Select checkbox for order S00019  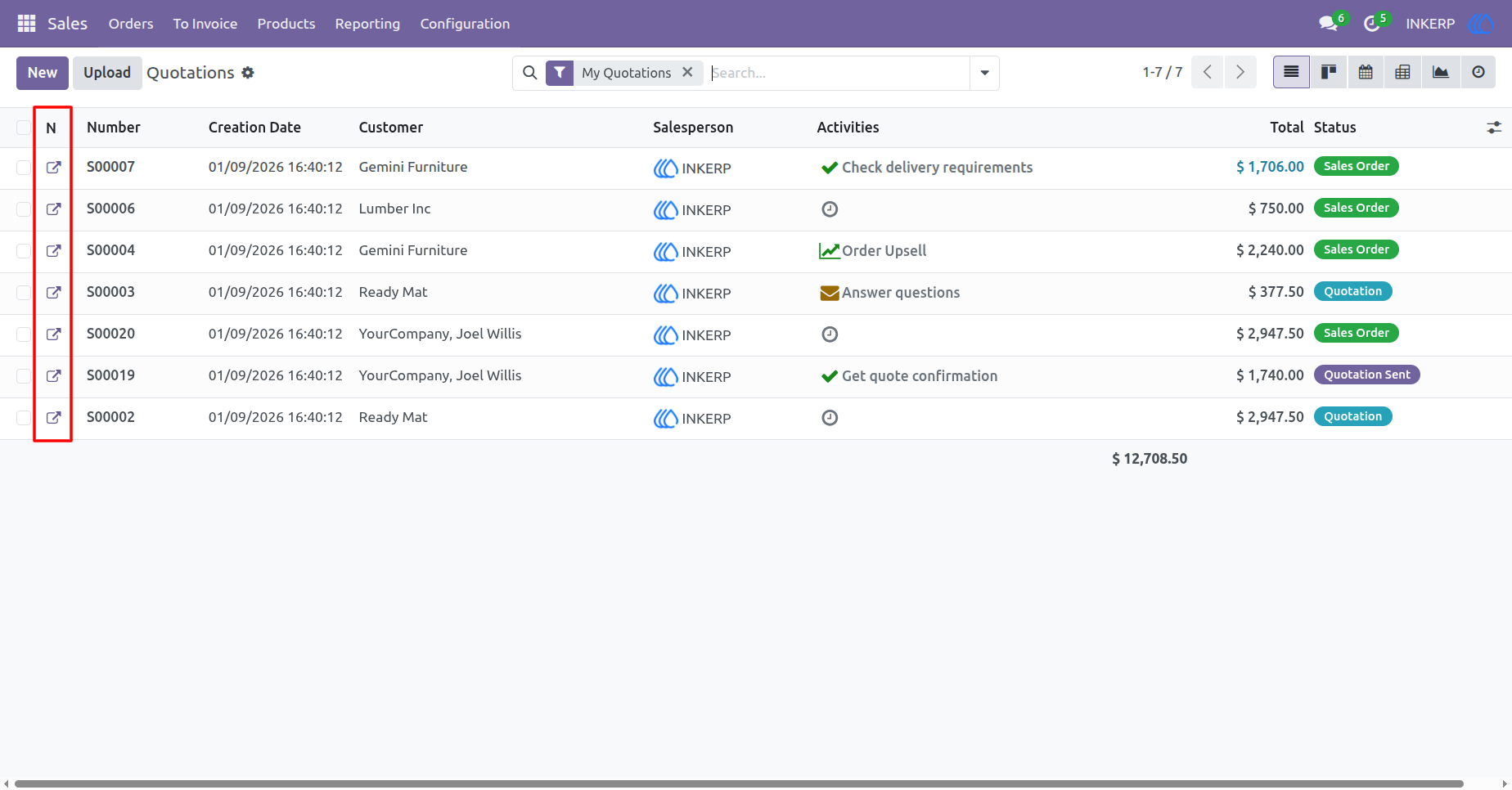[x=24, y=376]
